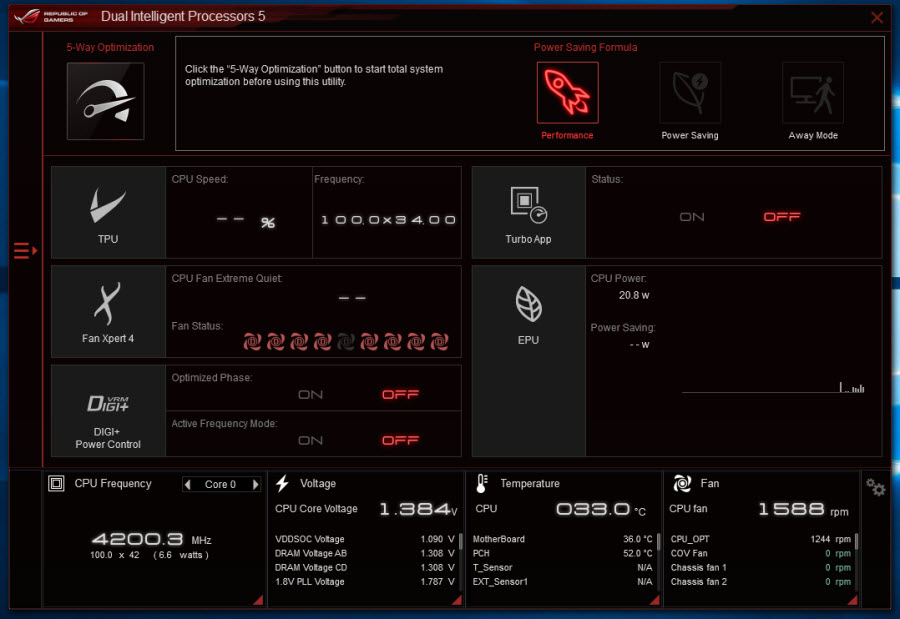
Task: Start the 5-Way Optimization speedometer button
Action: coord(106,101)
